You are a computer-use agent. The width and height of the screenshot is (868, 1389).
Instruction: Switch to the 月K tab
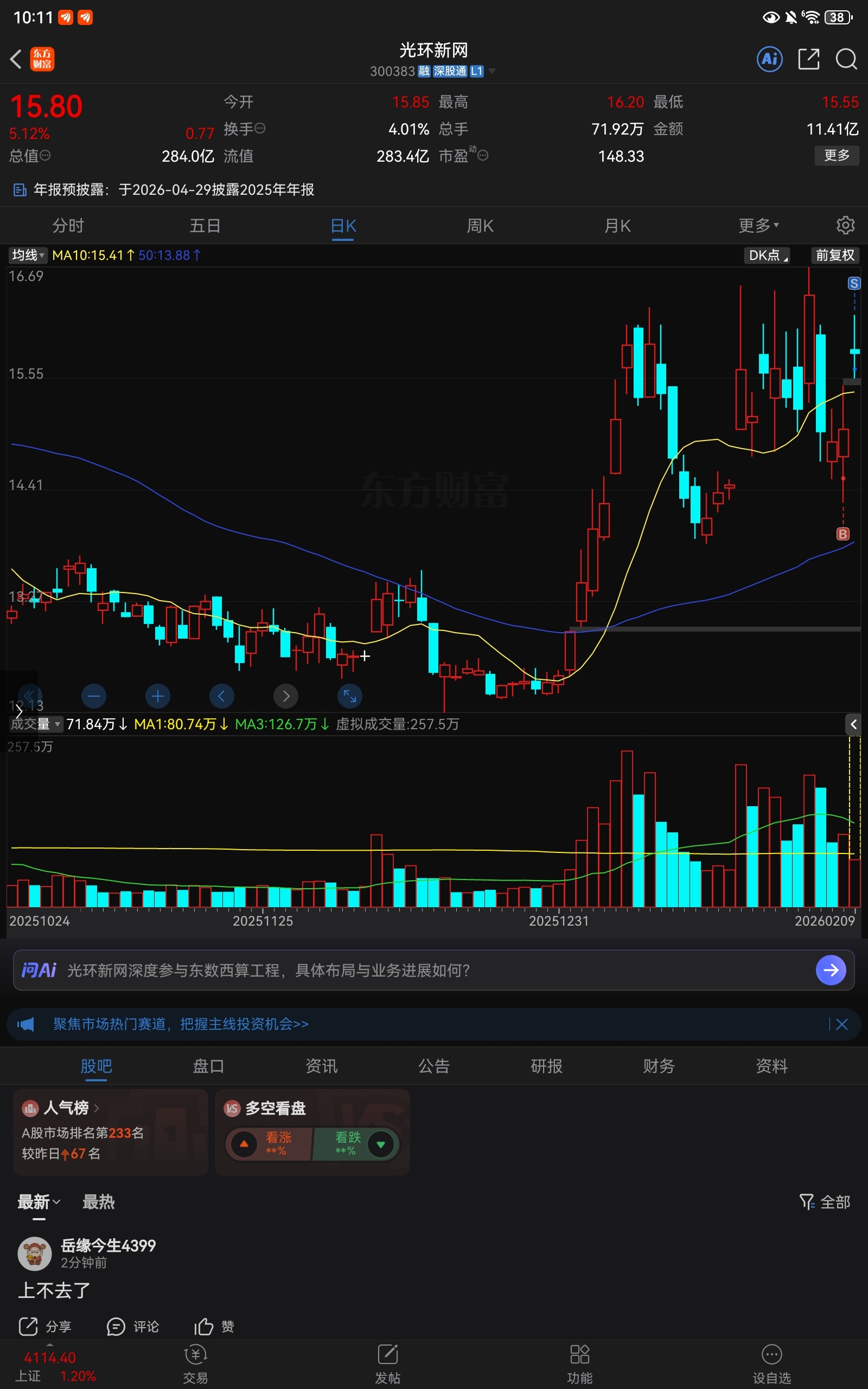tap(618, 226)
